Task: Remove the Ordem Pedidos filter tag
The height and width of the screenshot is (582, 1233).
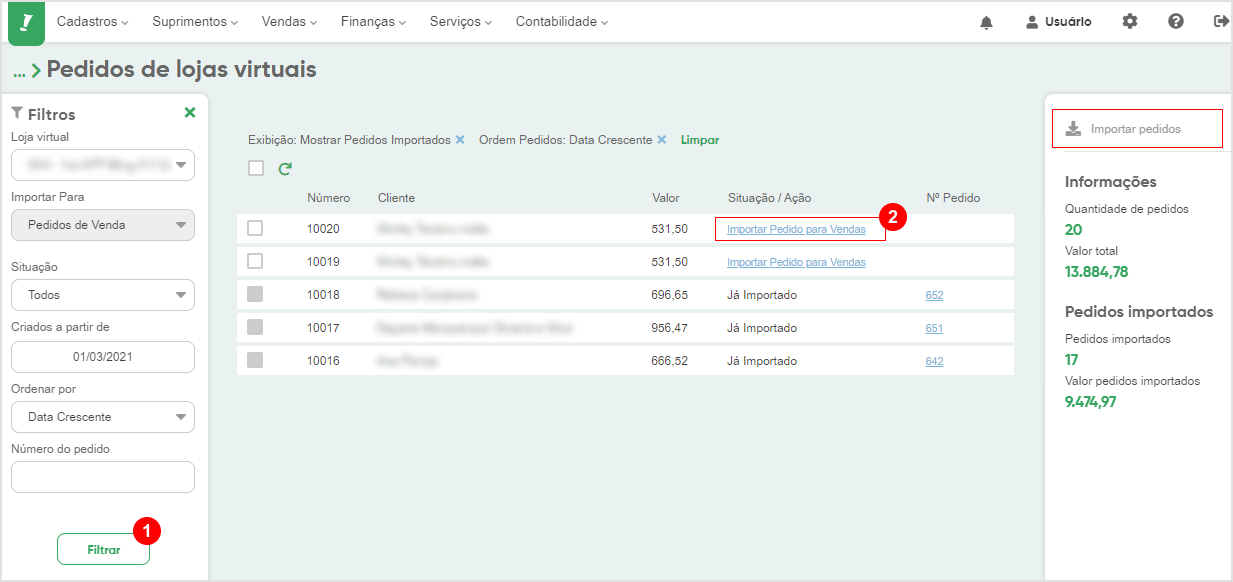Action: [x=662, y=140]
